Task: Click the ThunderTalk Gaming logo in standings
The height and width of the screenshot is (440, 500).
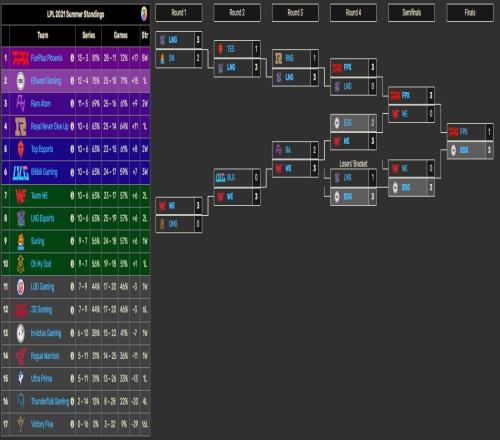Action: coord(21,401)
